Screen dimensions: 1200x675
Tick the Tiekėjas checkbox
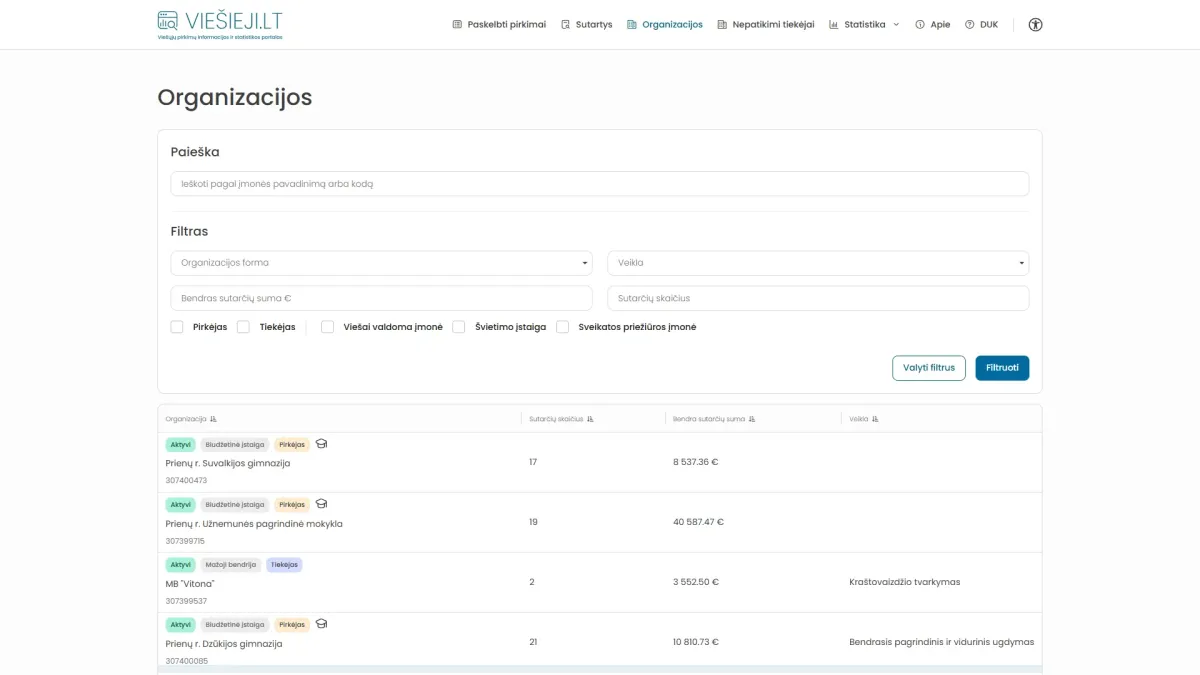[243, 327]
